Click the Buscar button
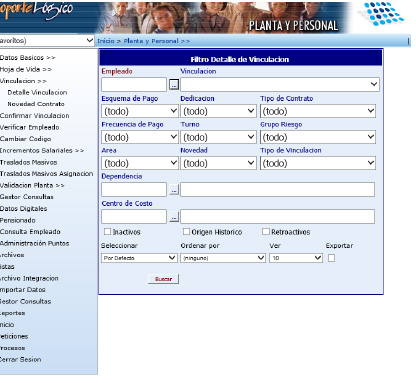416x383 pixels. (163, 279)
